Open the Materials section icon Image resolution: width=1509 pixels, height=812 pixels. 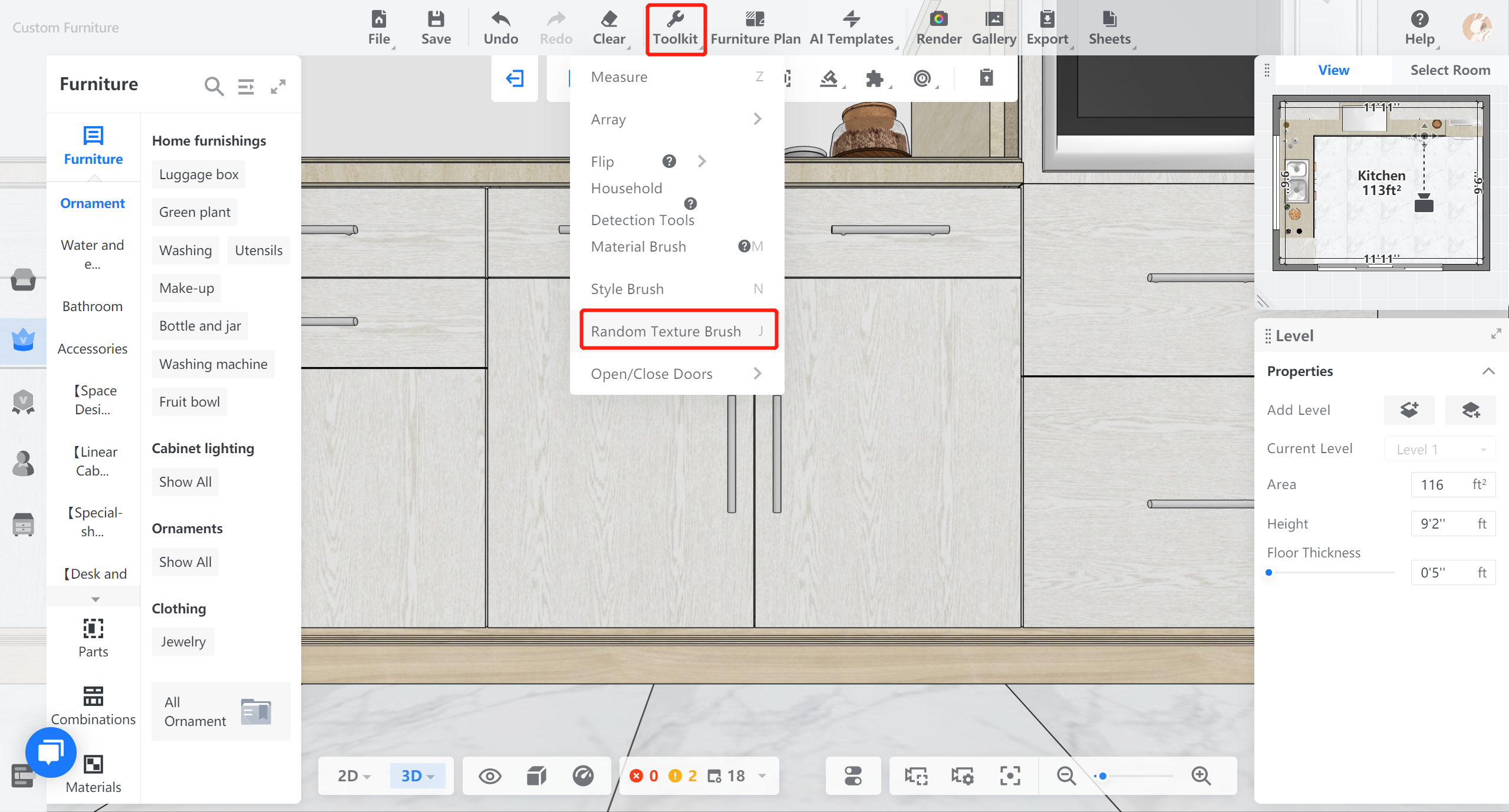[93, 764]
